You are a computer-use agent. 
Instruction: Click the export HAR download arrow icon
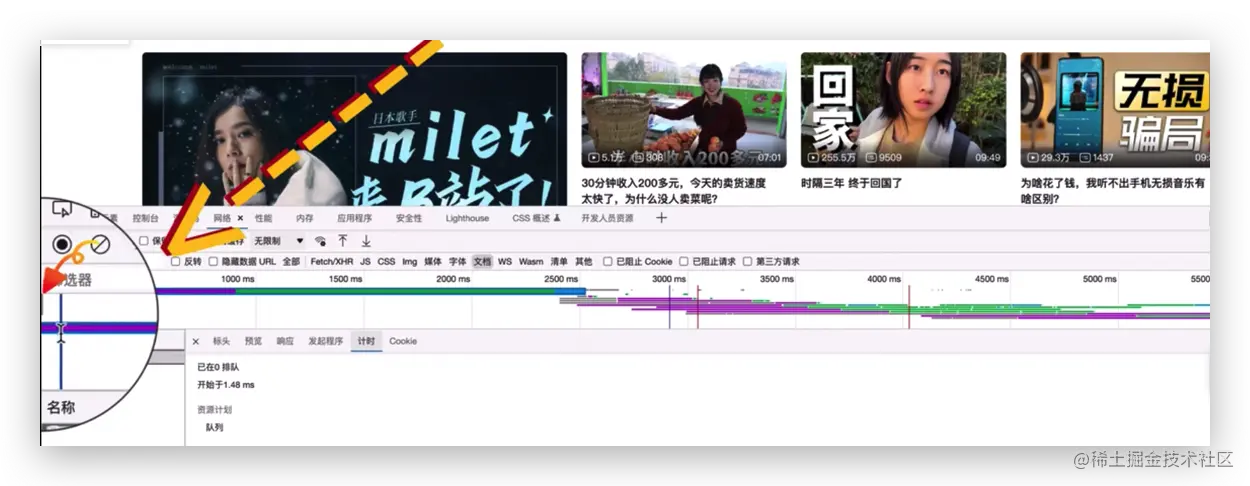coord(366,241)
